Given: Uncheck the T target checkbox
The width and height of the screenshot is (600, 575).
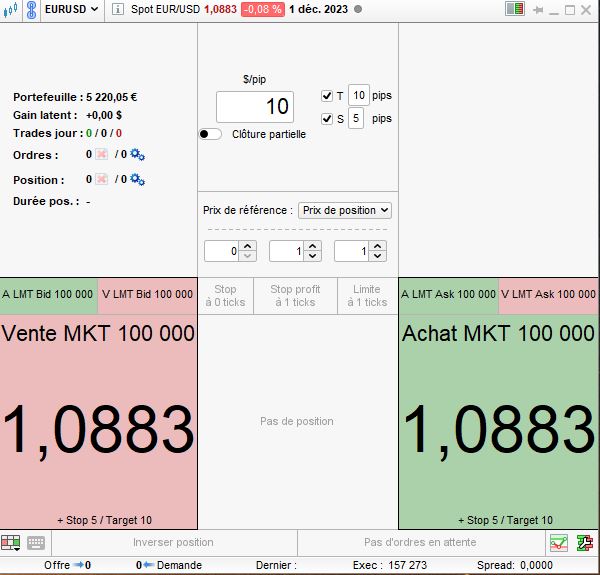Looking at the screenshot, I should (x=327, y=96).
